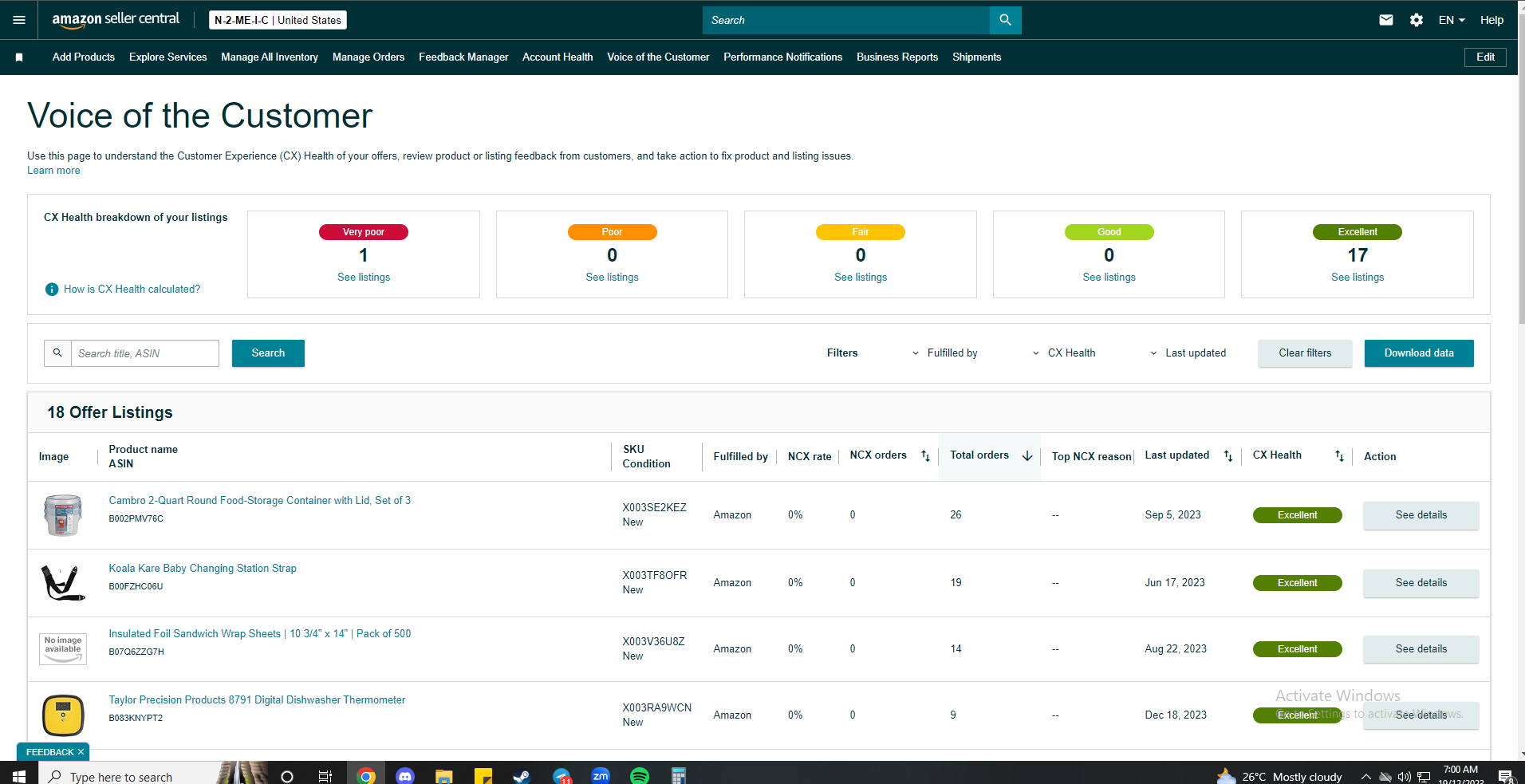The image size is (1525, 784).
Task: Open Feedback Manager
Action: click(463, 57)
